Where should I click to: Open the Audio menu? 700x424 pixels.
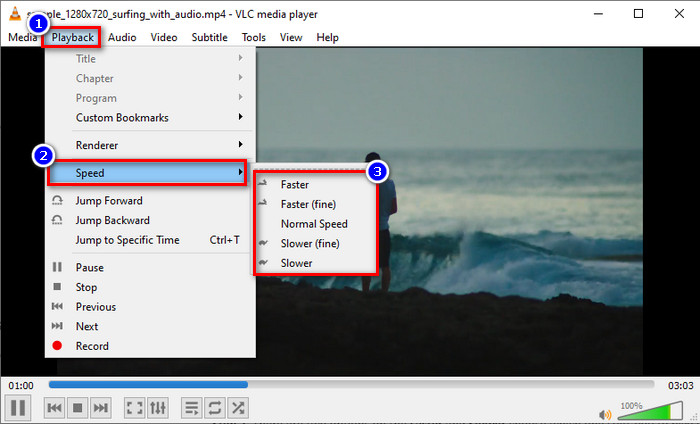click(x=122, y=37)
